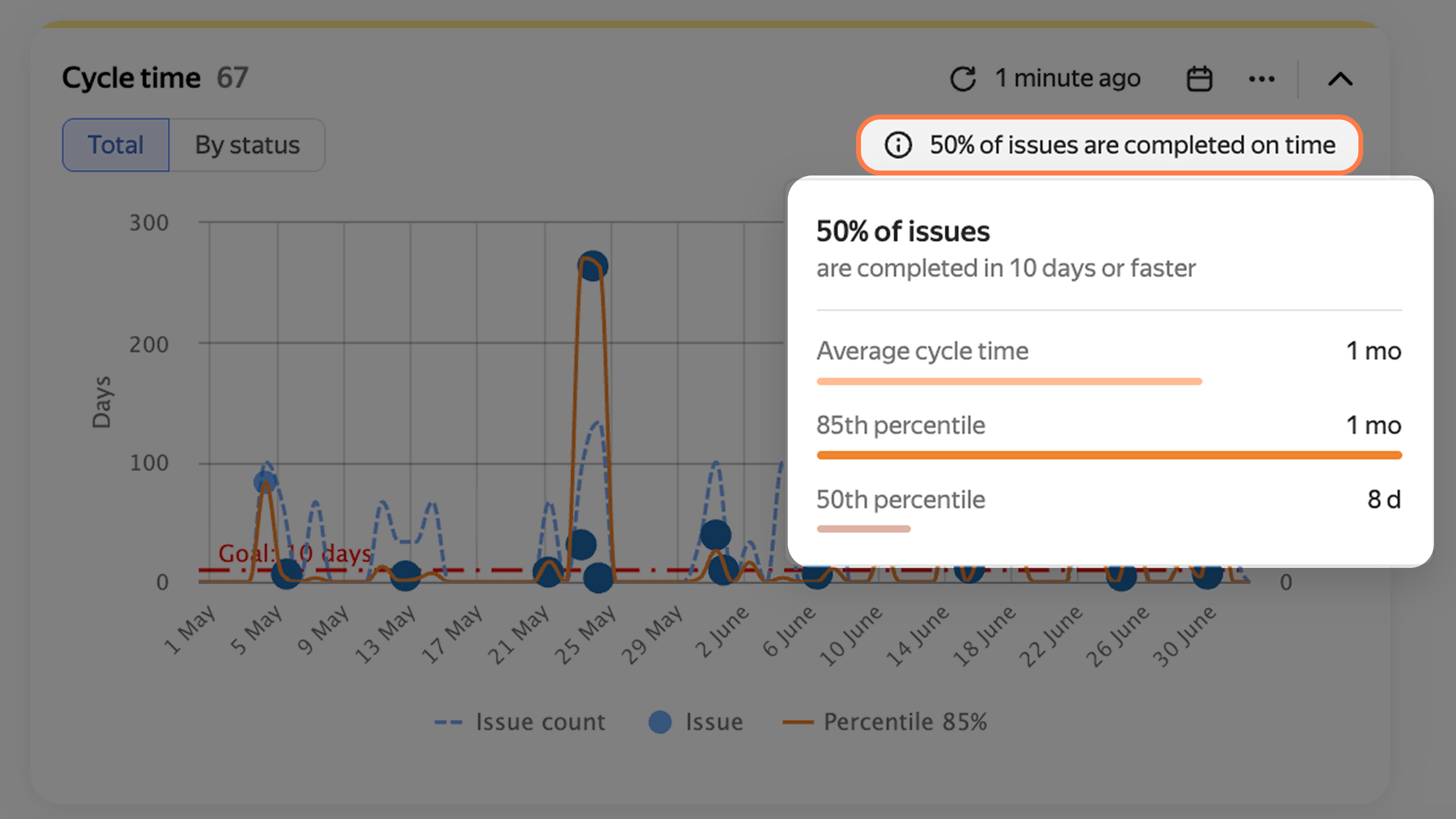Screen dimensions: 1456x819
Task: Click the Issue legend circle icon
Action: tap(660, 722)
